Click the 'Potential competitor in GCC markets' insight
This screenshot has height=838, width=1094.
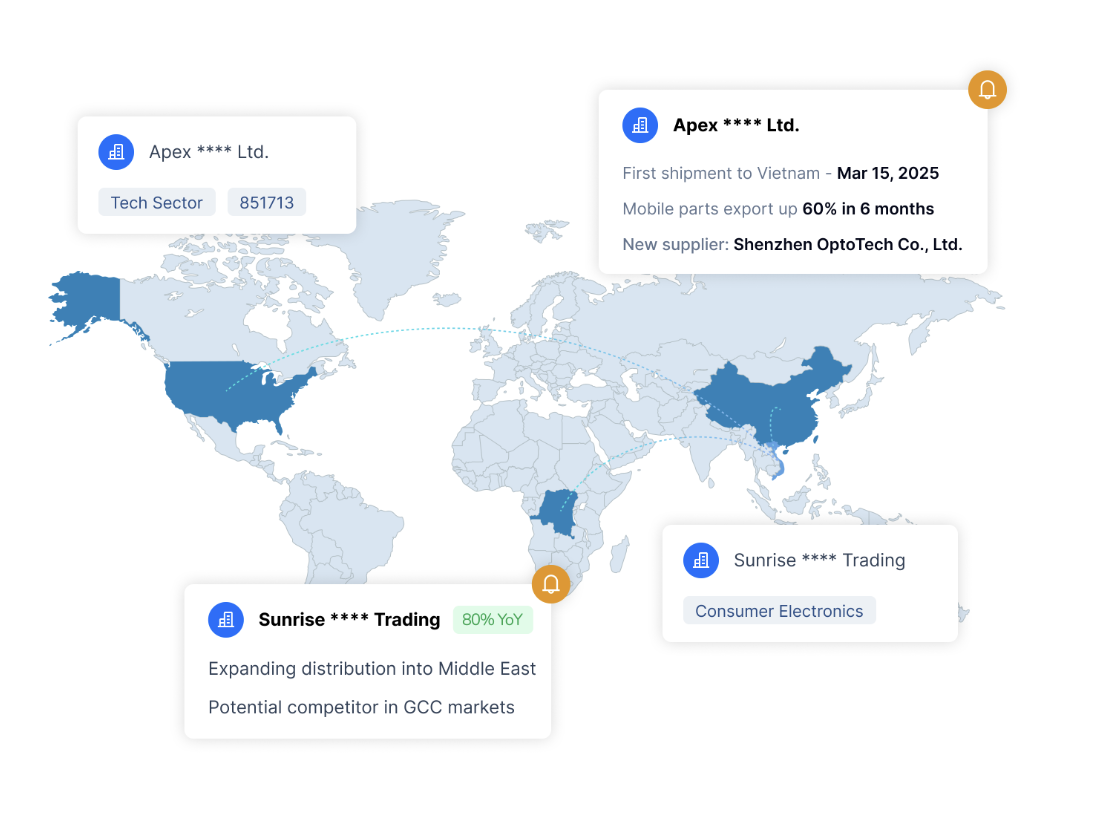pos(361,708)
